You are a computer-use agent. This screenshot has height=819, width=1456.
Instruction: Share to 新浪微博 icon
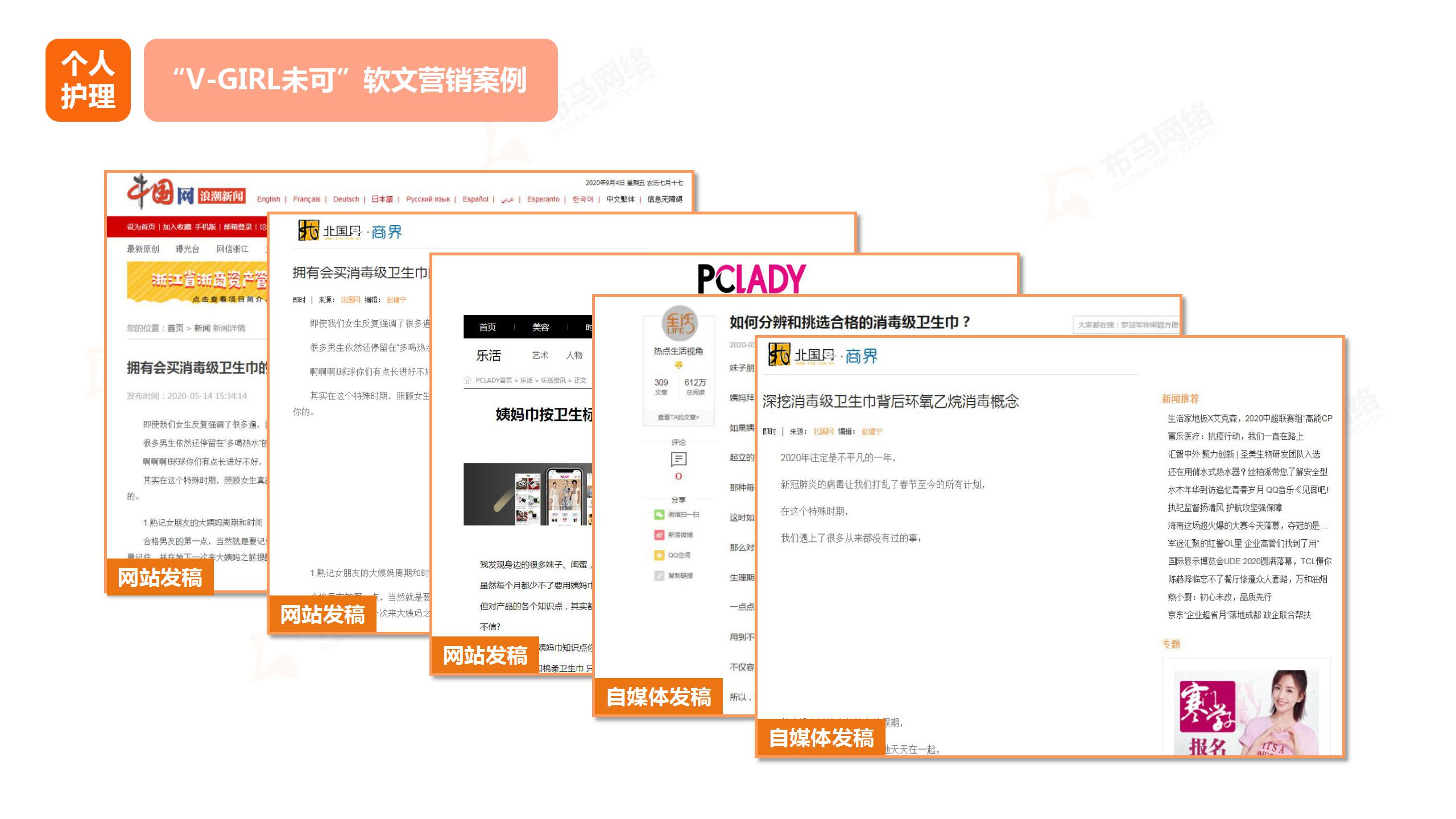pos(659,535)
